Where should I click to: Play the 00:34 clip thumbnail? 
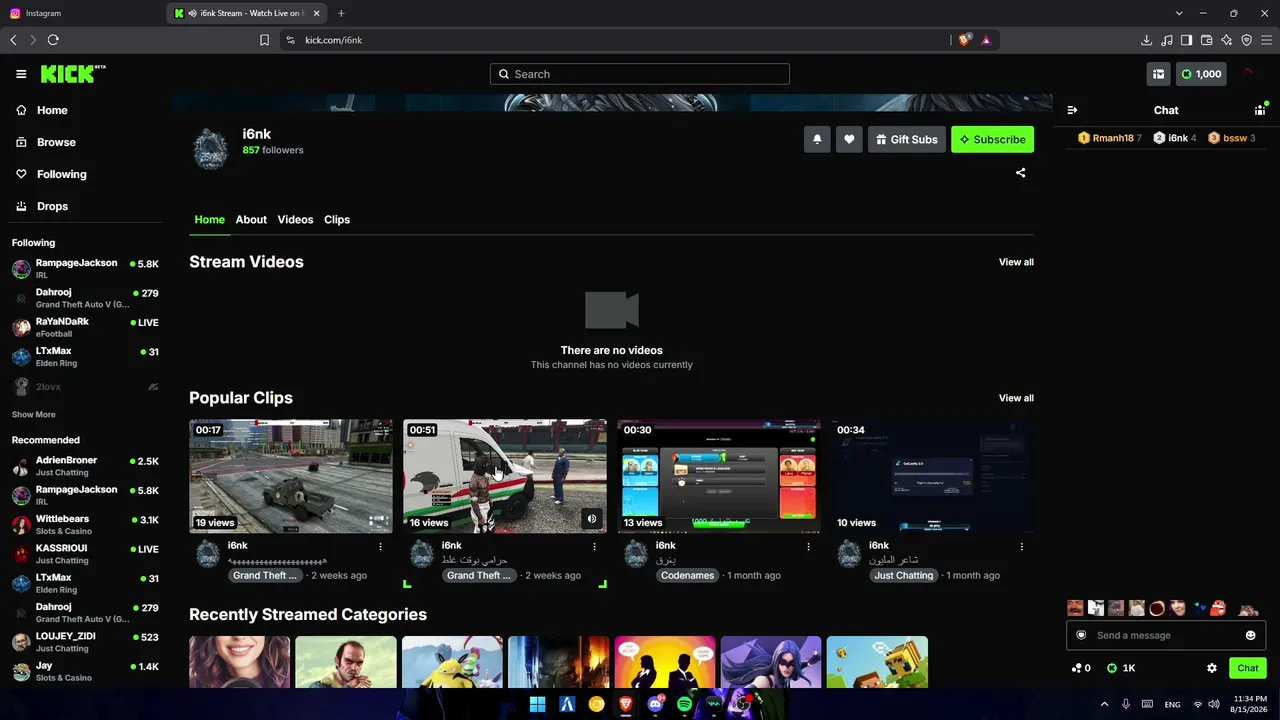tap(933, 476)
